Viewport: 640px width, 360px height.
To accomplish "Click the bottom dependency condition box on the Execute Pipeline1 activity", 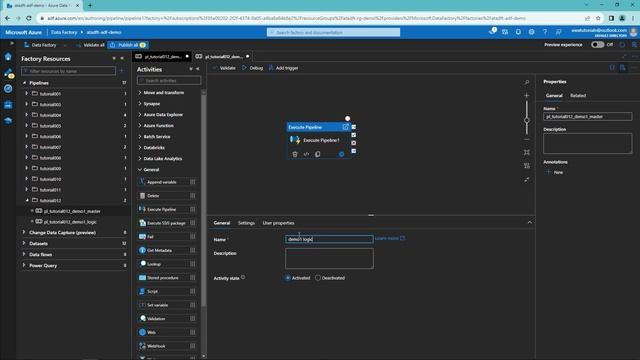I will tap(353, 151).
